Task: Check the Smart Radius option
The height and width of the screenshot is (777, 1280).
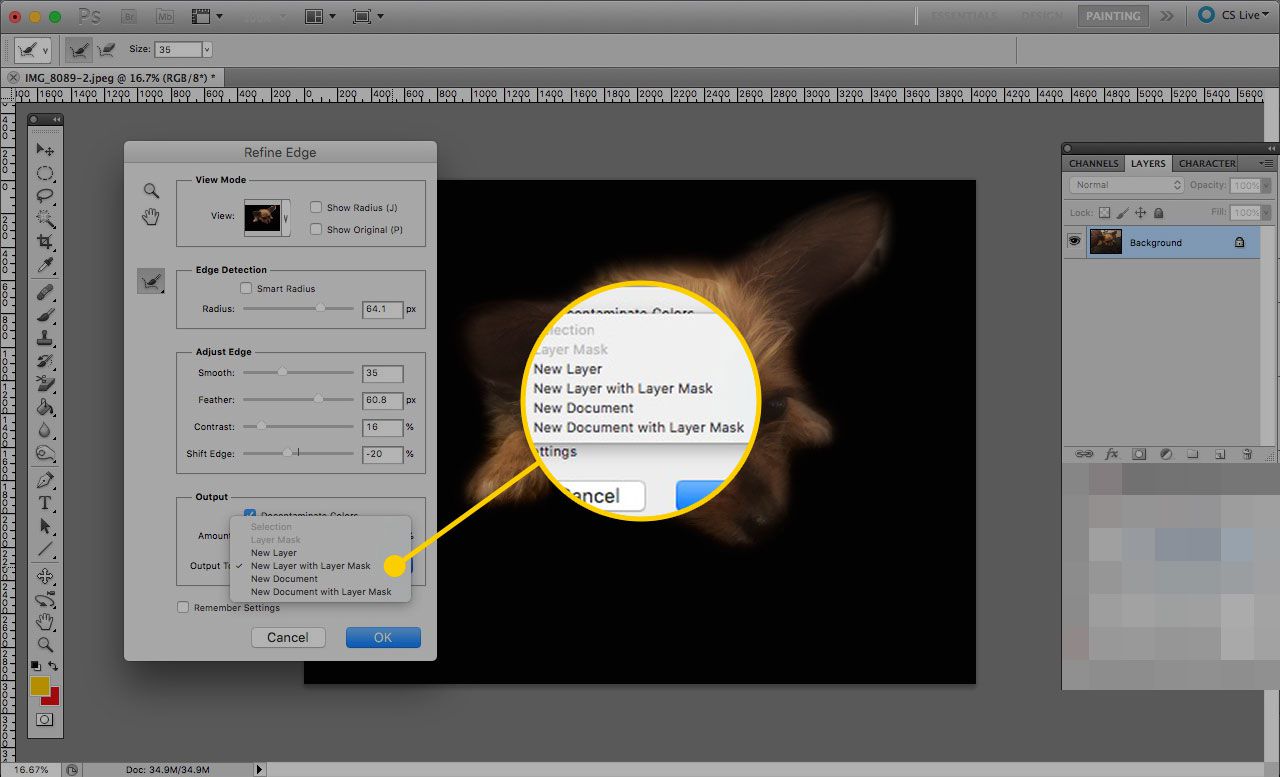Action: 246,288
